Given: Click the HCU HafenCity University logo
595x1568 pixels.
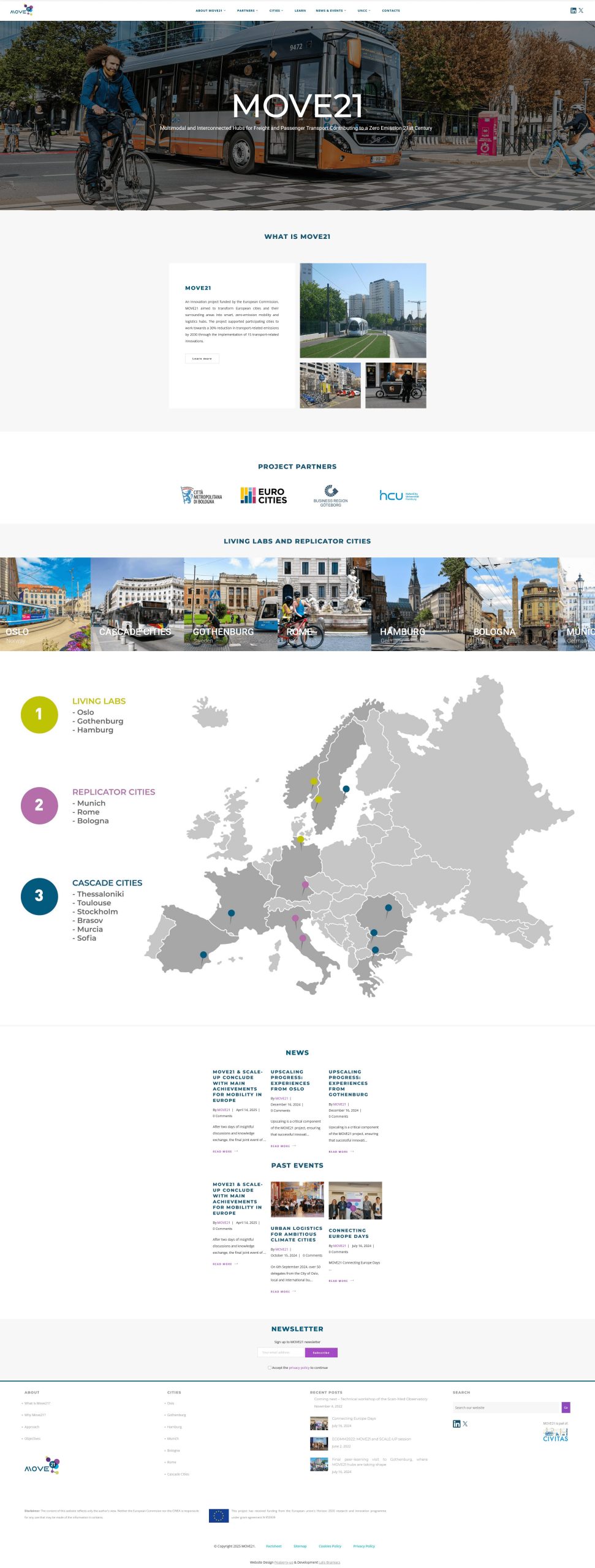Looking at the screenshot, I should pyautogui.click(x=398, y=496).
